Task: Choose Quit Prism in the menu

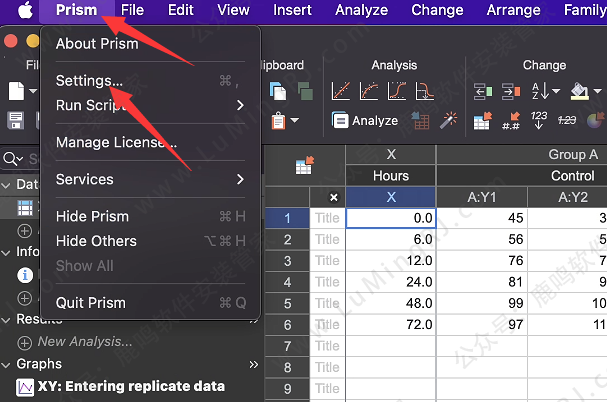Action: (91, 303)
